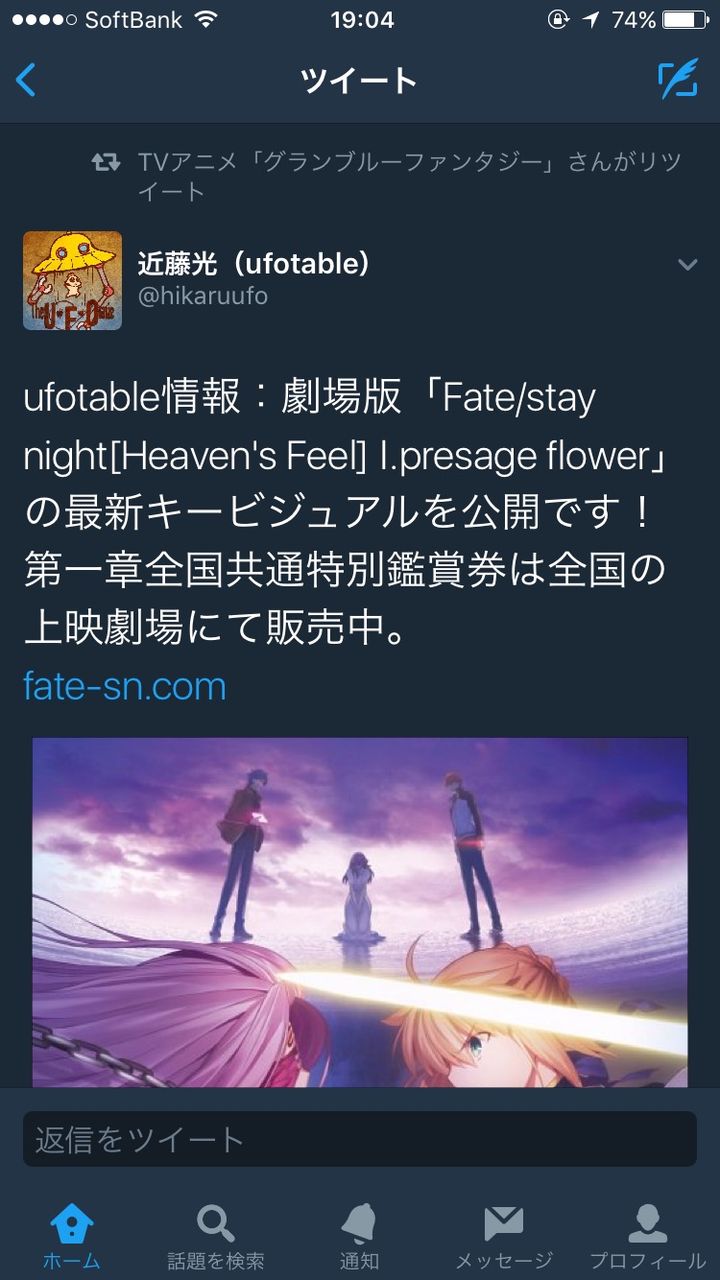The width and height of the screenshot is (720, 1280).
Task: Switch to the Home tab
Action: pos(72,1236)
